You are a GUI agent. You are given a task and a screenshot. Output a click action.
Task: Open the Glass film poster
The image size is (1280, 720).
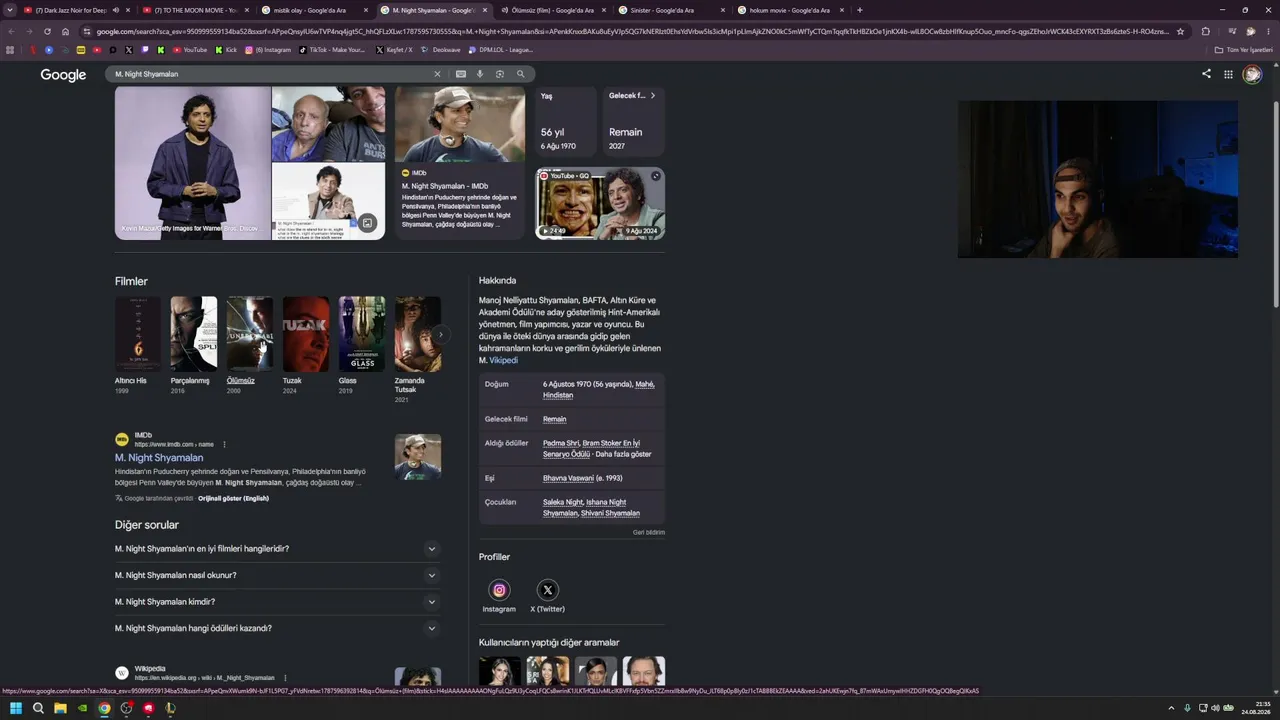pyautogui.click(x=362, y=334)
